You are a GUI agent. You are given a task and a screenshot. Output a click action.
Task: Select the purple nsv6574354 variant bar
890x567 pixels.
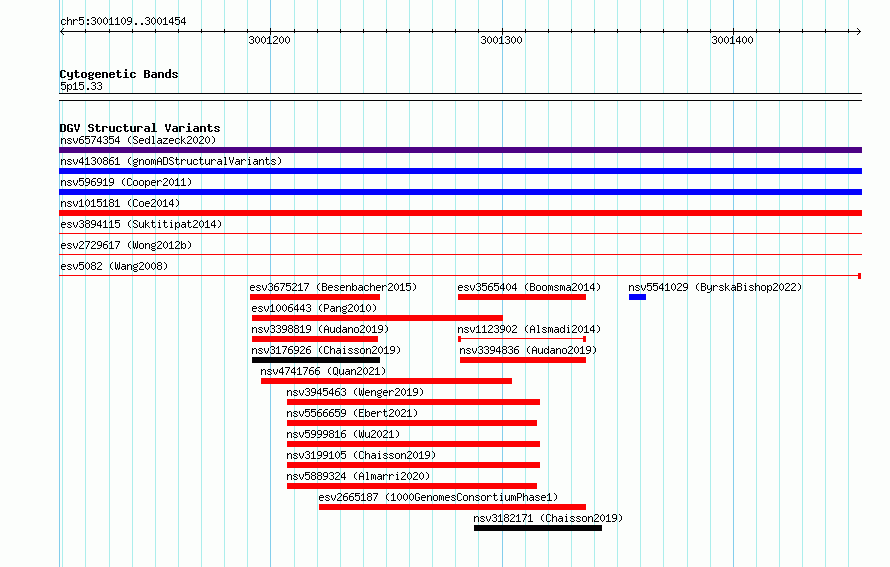click(x=460, y=150)
